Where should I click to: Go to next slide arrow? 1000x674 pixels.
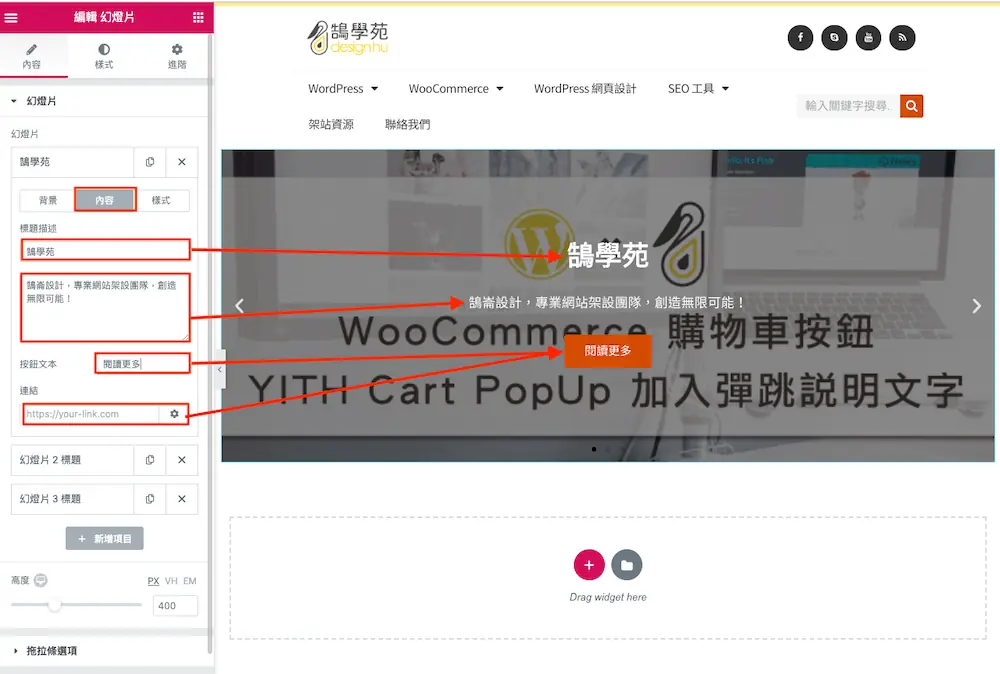[x=976, y=306]
